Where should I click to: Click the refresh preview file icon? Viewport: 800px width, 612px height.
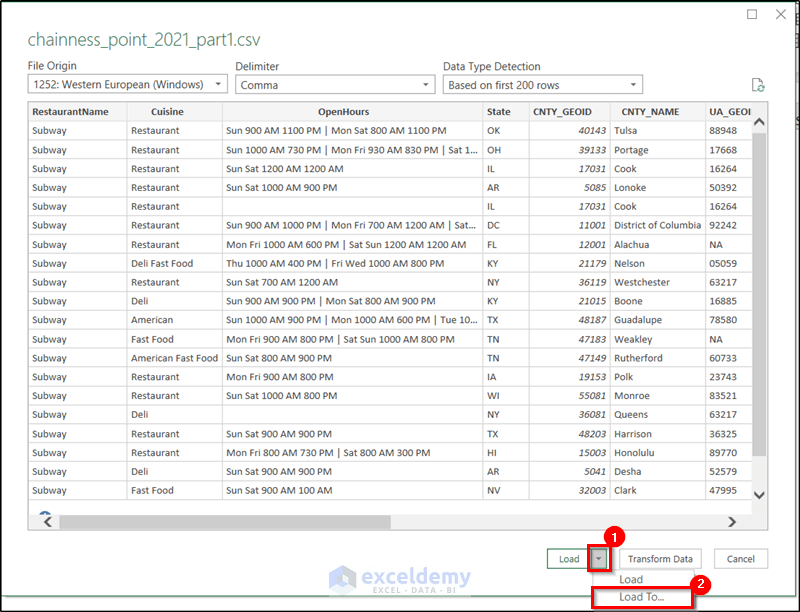(x=758, y=85)
